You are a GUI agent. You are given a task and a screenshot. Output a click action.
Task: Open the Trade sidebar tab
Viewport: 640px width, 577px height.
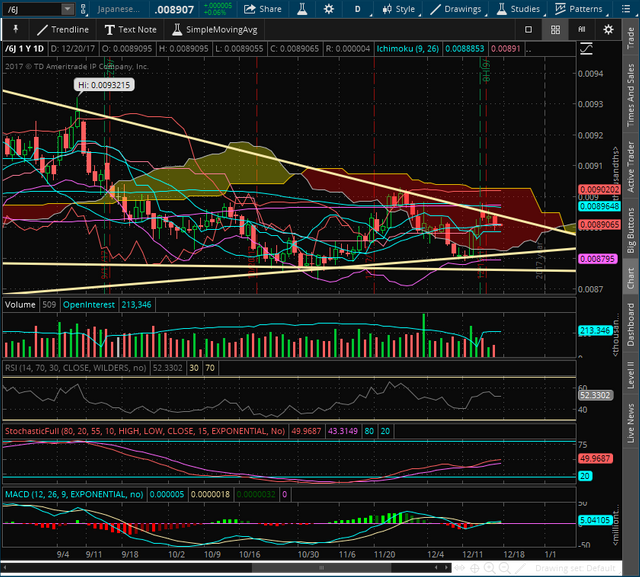pos(631,38)
